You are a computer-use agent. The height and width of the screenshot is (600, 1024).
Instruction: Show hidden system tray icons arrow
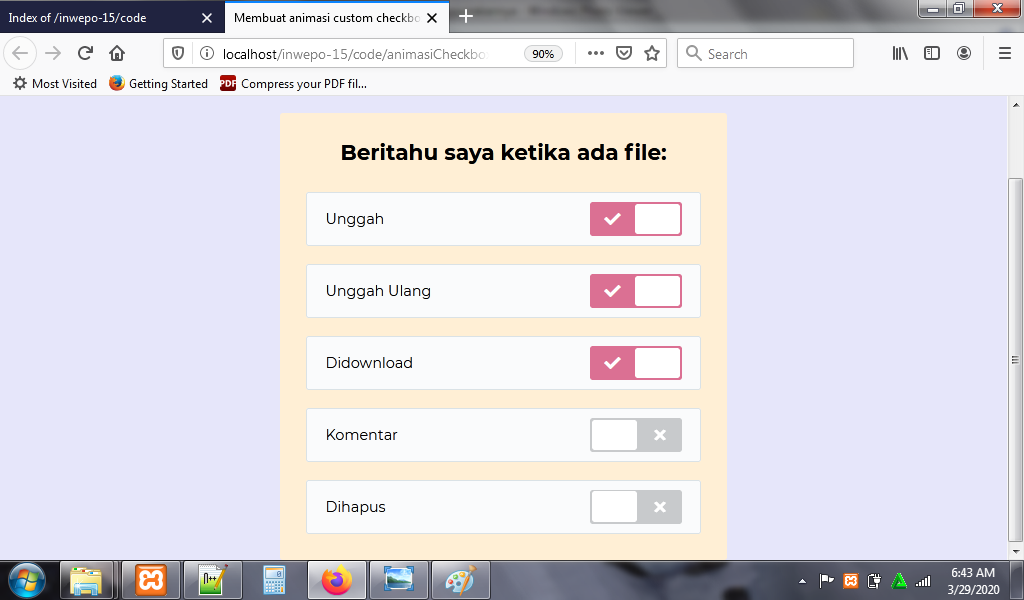click(802, 580)
